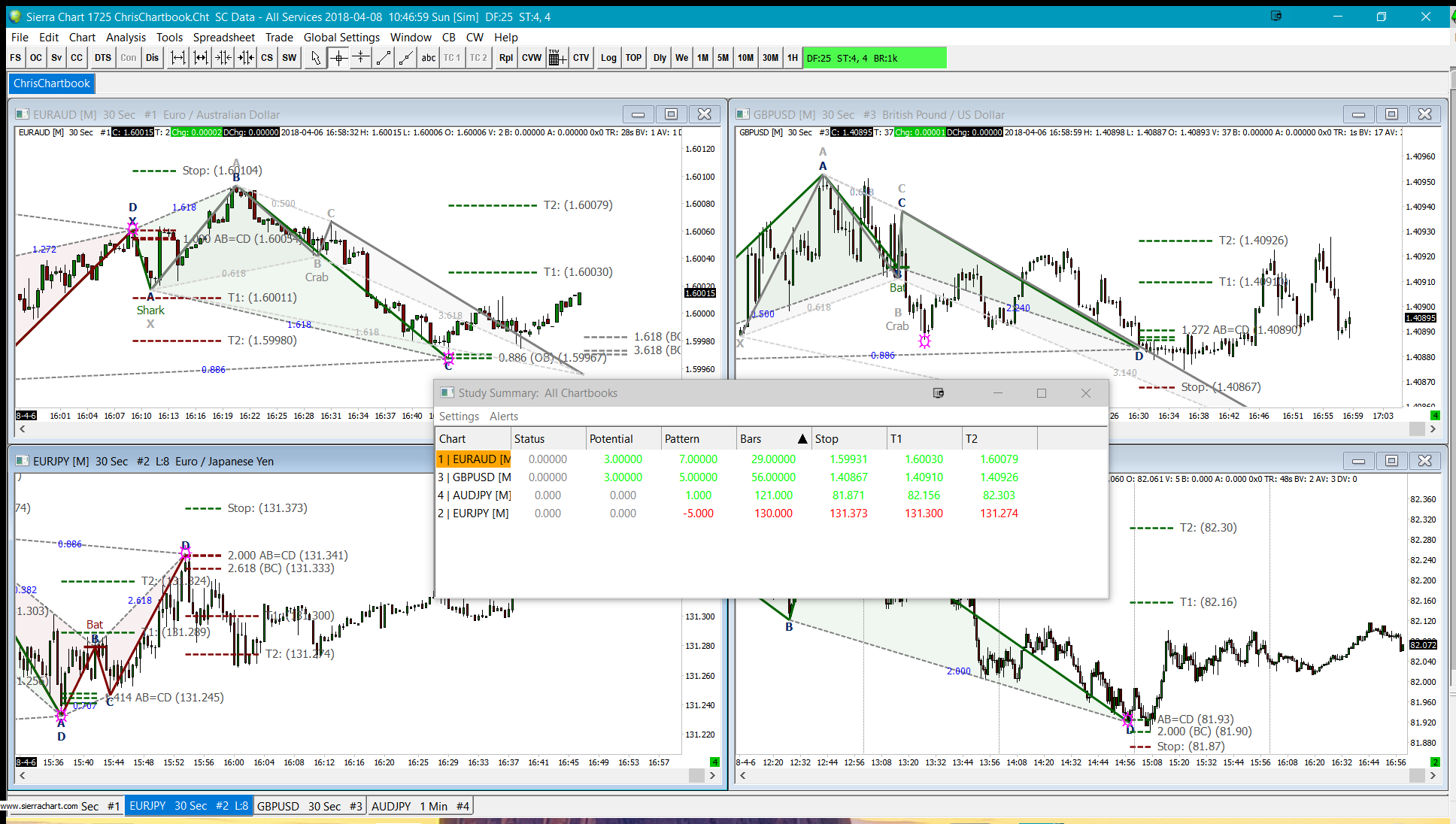Click the ray drawing tool
Viewport: 1456px width, 824px height.
pyautogui.click(x=405, y=58)
